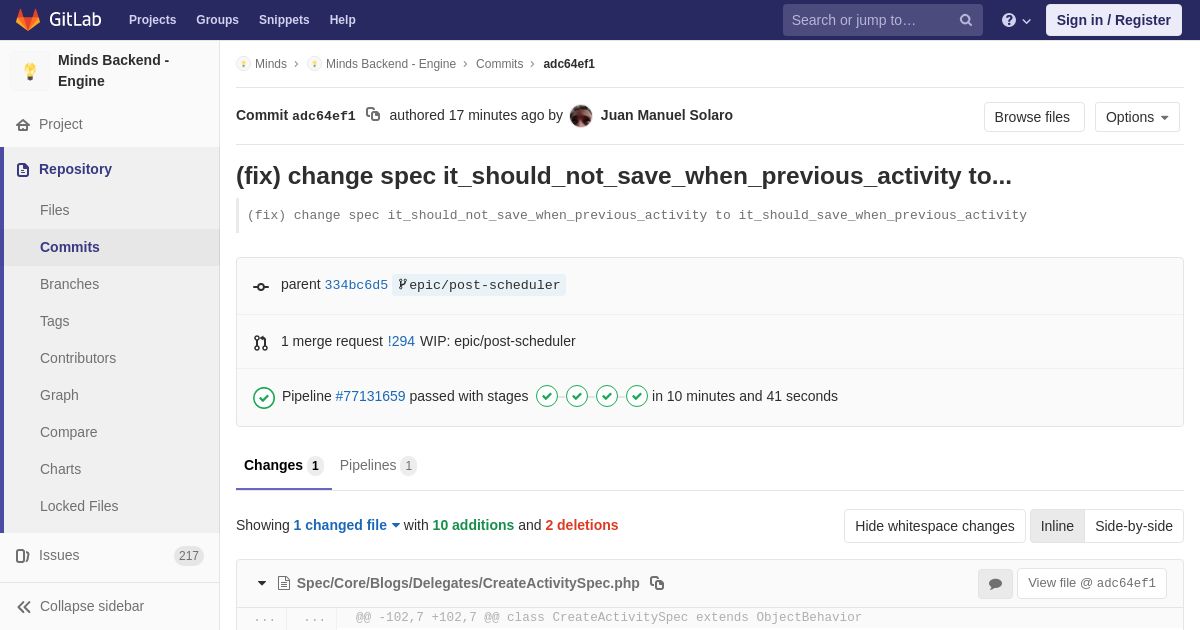
Task: Click the Repository sidebar document icon
Action: coord(23,170)
